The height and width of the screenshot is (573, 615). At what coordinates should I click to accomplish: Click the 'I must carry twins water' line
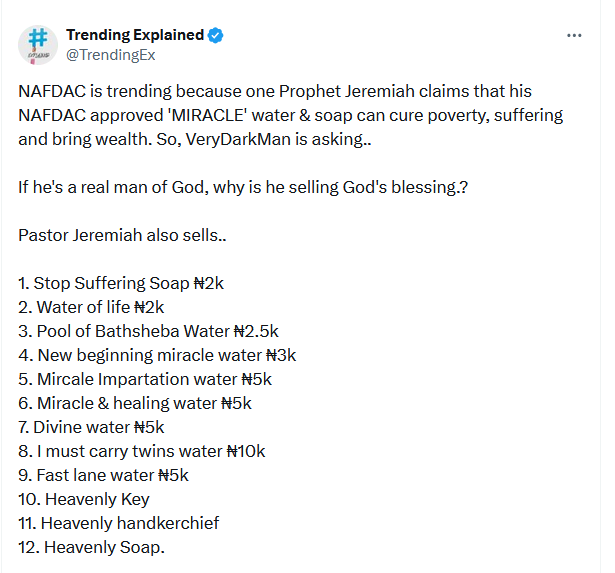pos(142,451)
